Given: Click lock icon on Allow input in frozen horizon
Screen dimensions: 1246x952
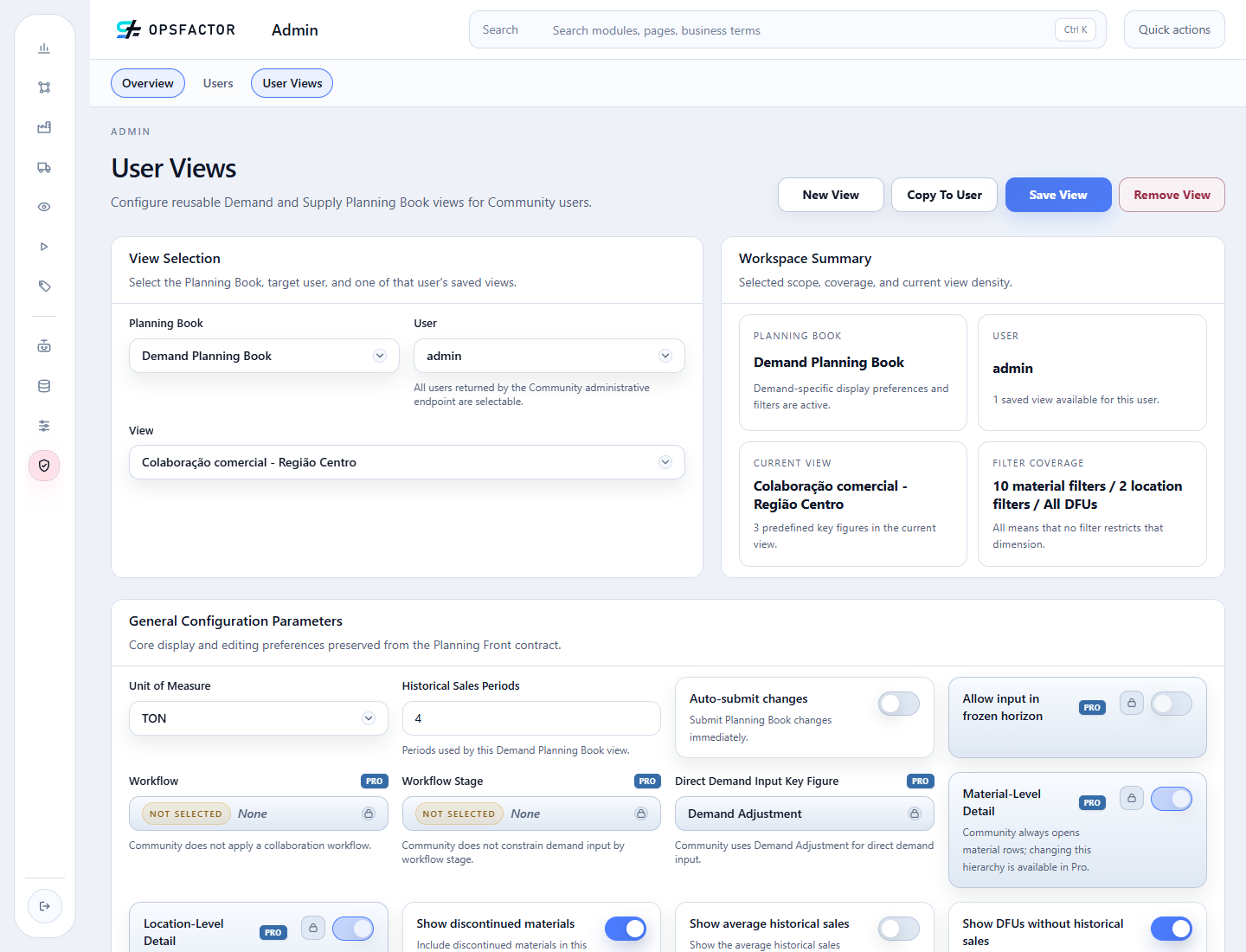Looking at the screenshot, I should pos(1132,703).
